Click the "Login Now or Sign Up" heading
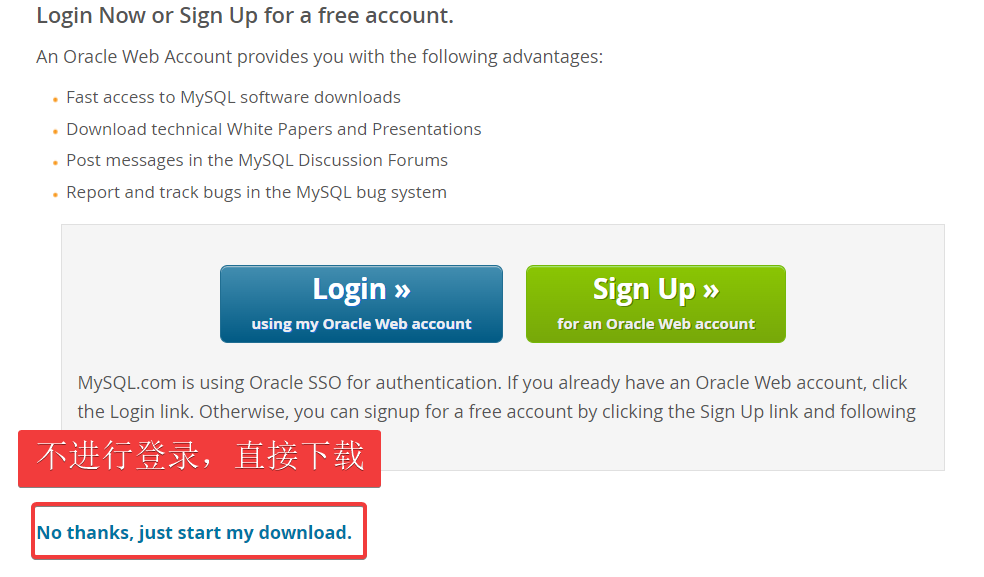 click(245, 16)
